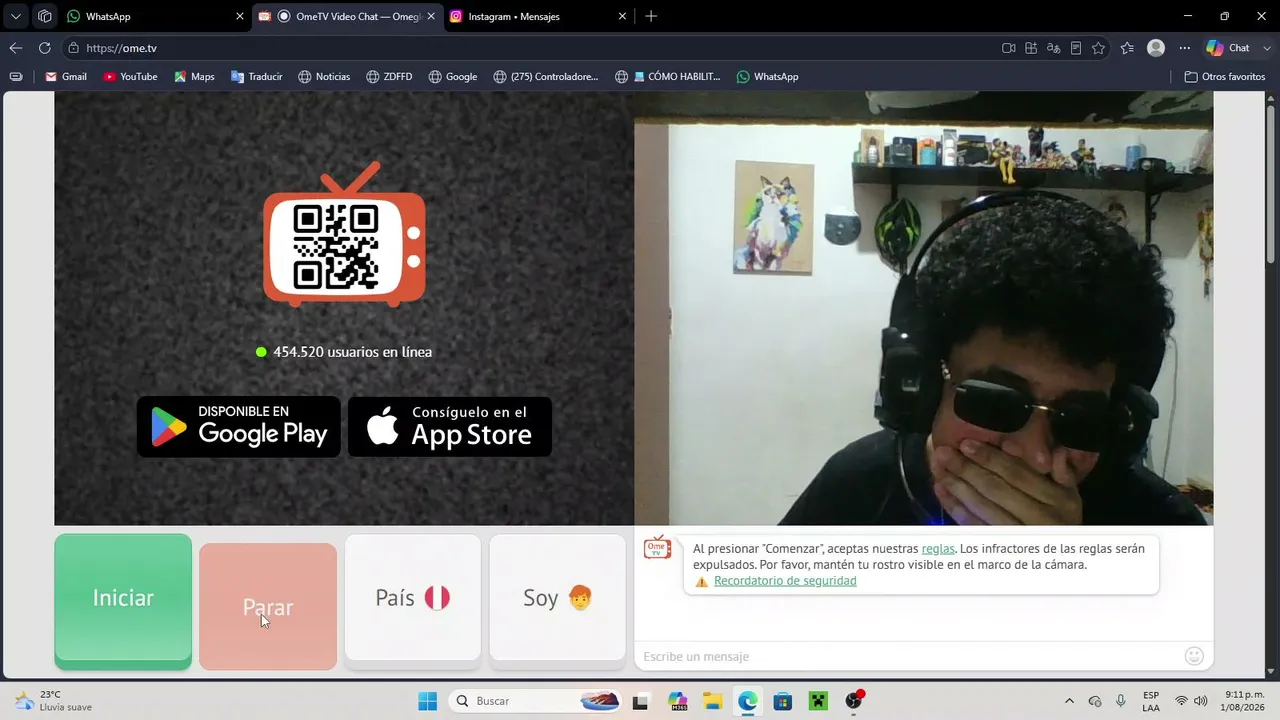Click the tab actions workspace icon

(45, 16)
